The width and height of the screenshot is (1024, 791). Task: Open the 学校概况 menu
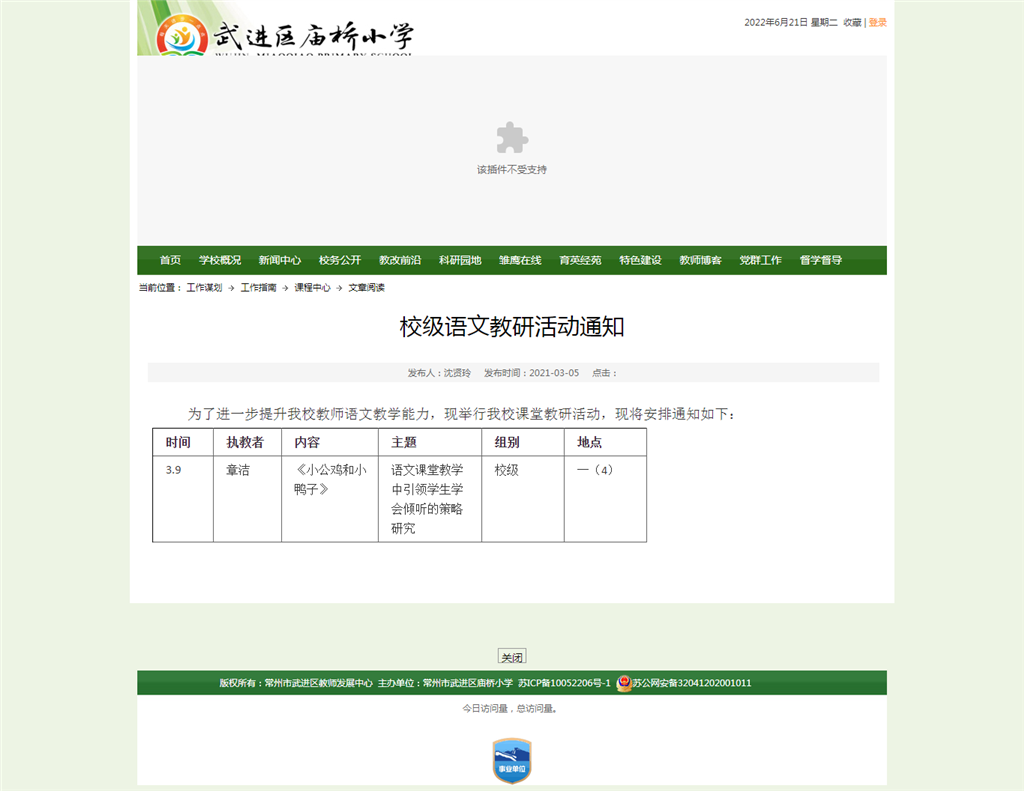[x=220, y=260]
